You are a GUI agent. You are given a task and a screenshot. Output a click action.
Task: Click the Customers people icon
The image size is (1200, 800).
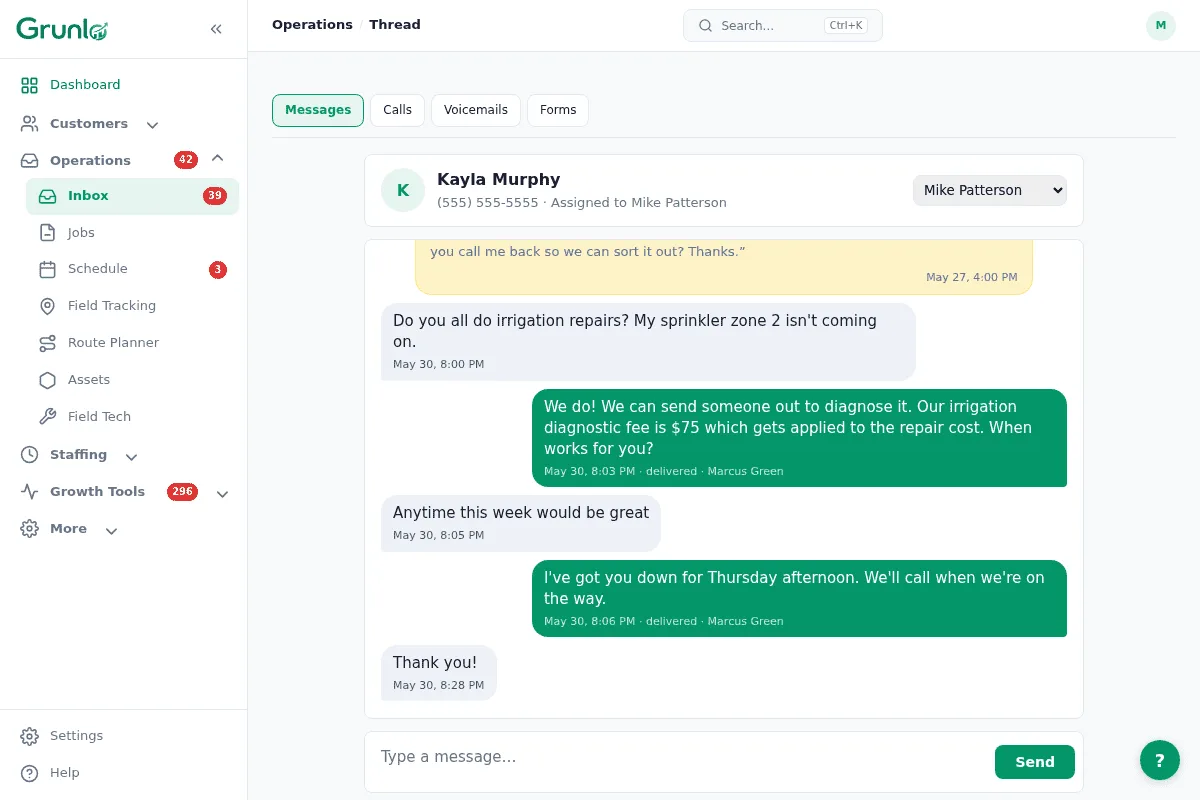(x=30, y=124)
